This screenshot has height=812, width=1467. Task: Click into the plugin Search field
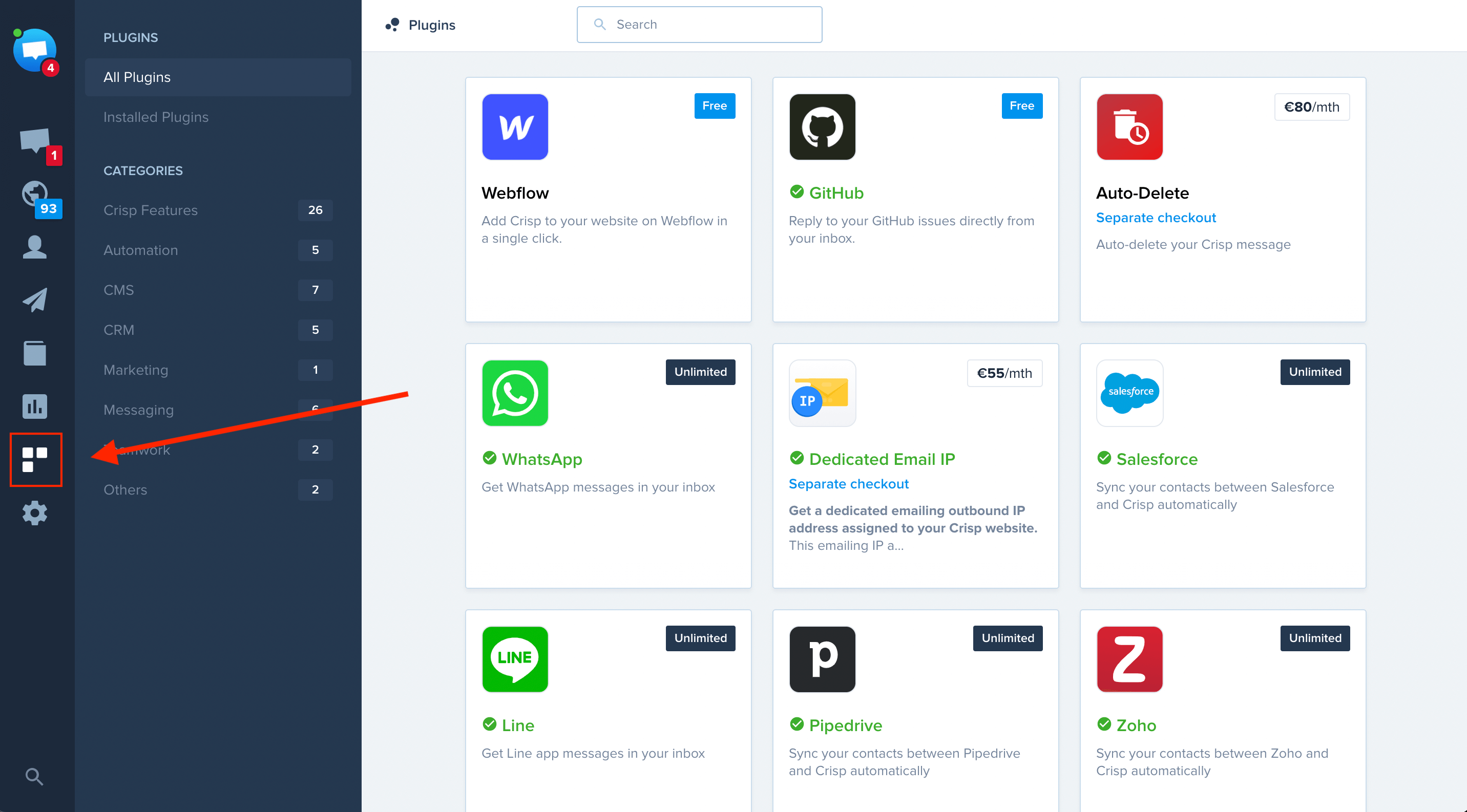(699, 25)
